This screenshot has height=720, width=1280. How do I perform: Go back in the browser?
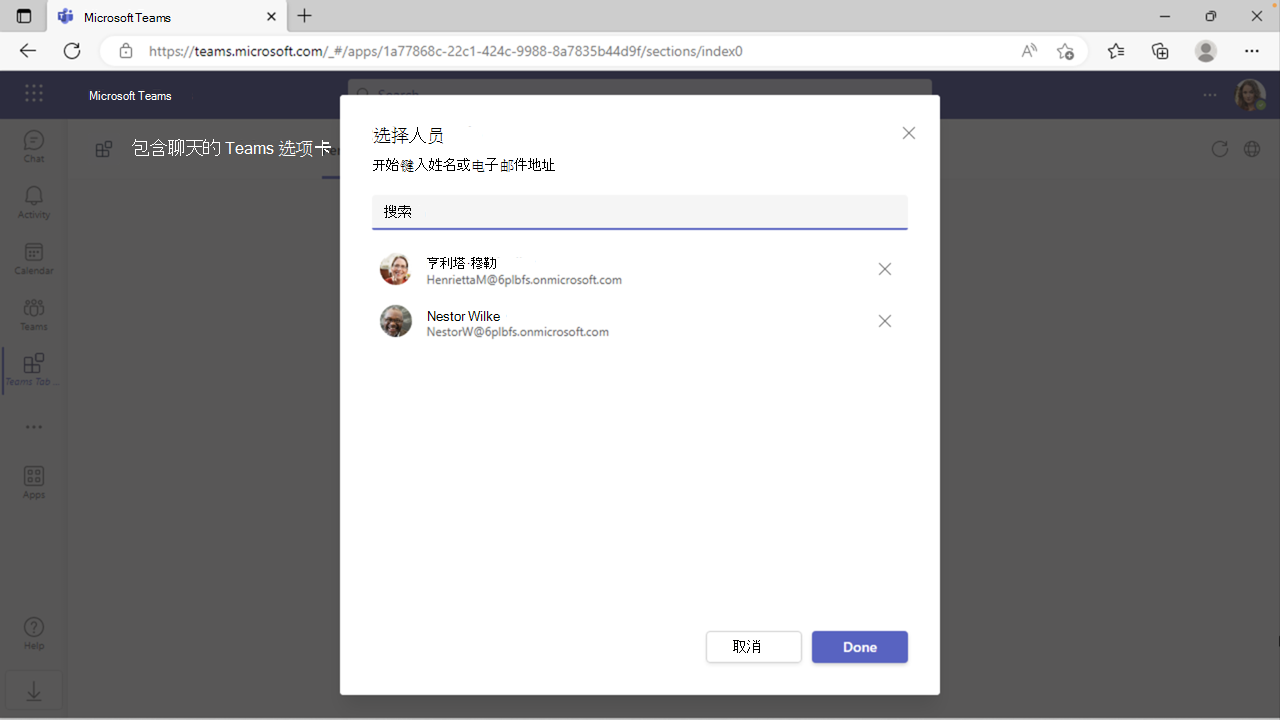click(x=27, y=51)
